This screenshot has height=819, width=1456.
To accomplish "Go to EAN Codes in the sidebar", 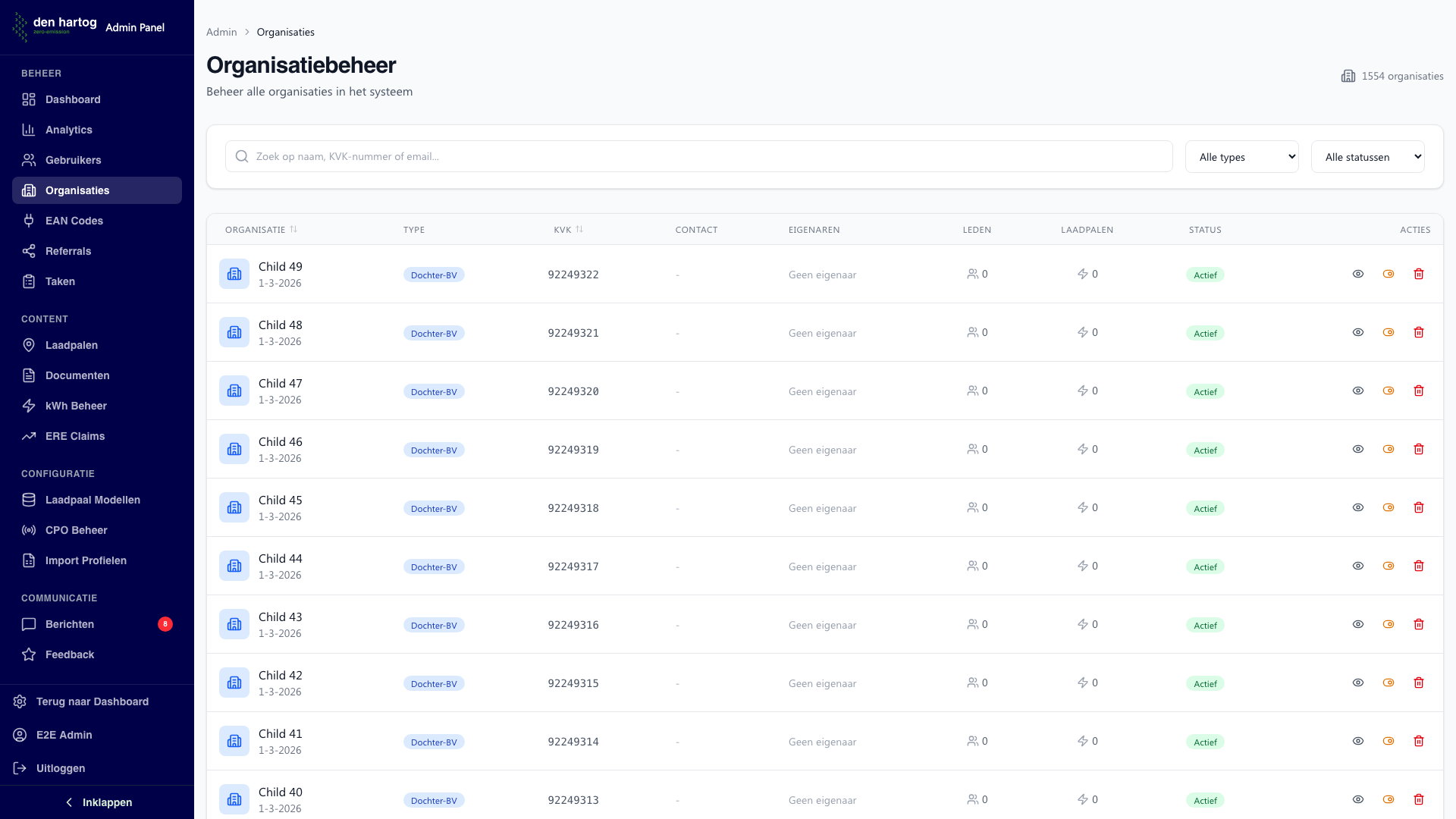I will coord(74,221).
